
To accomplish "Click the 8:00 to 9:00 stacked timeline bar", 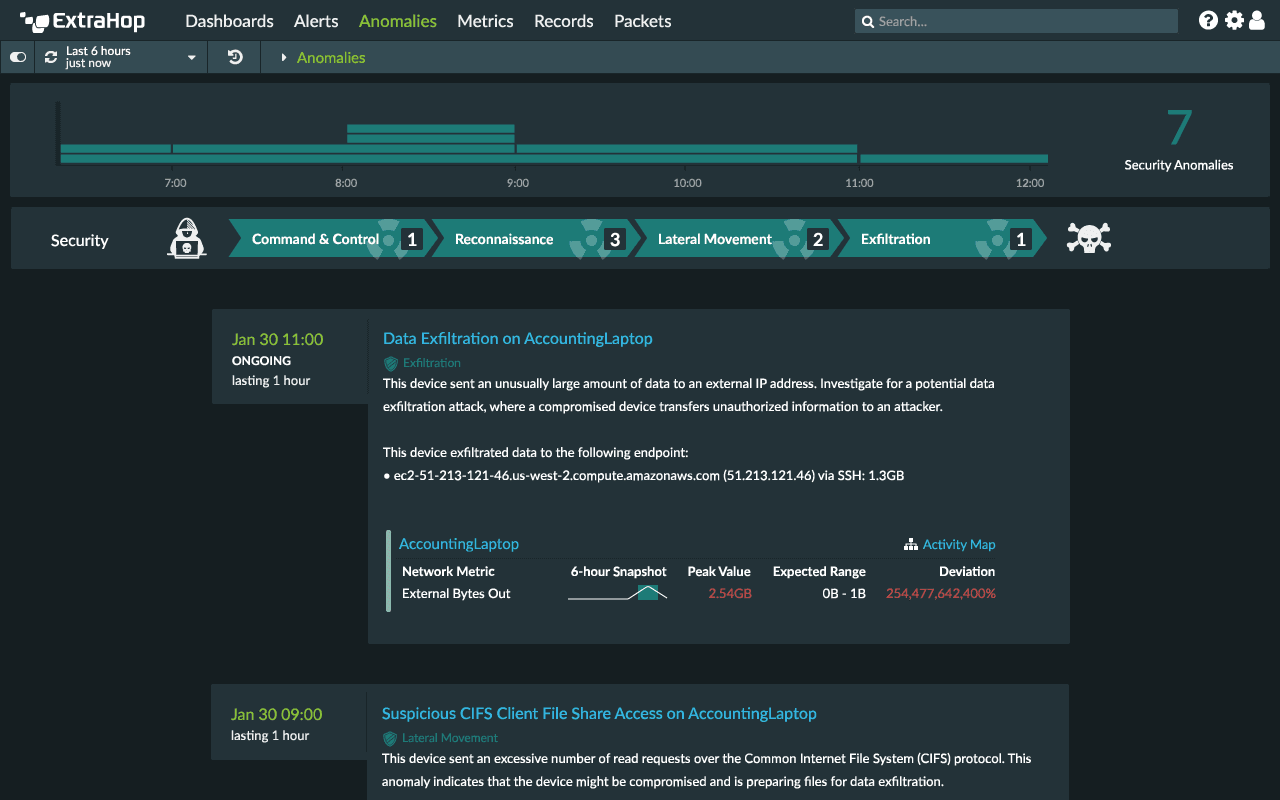I will 430,133.
